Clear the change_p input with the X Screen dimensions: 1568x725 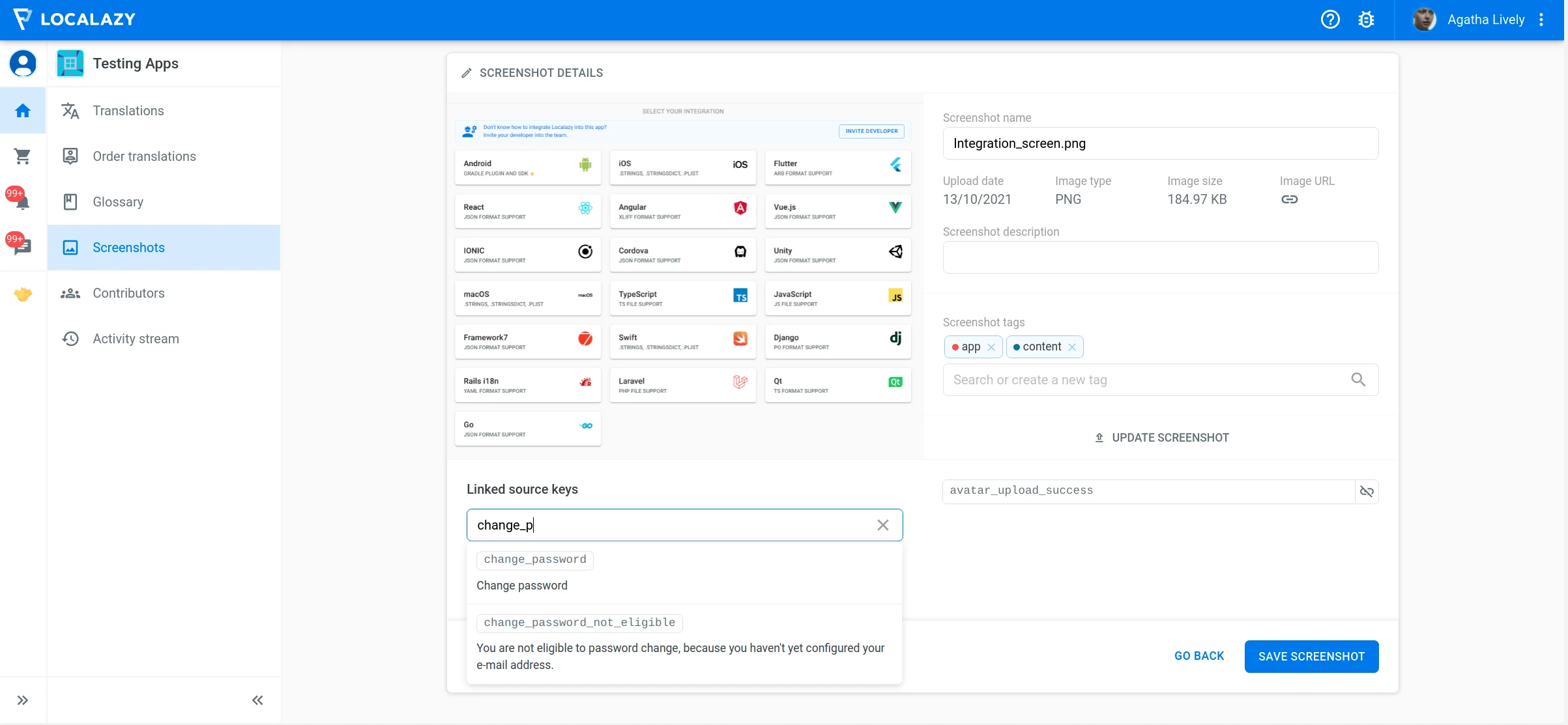883,525
